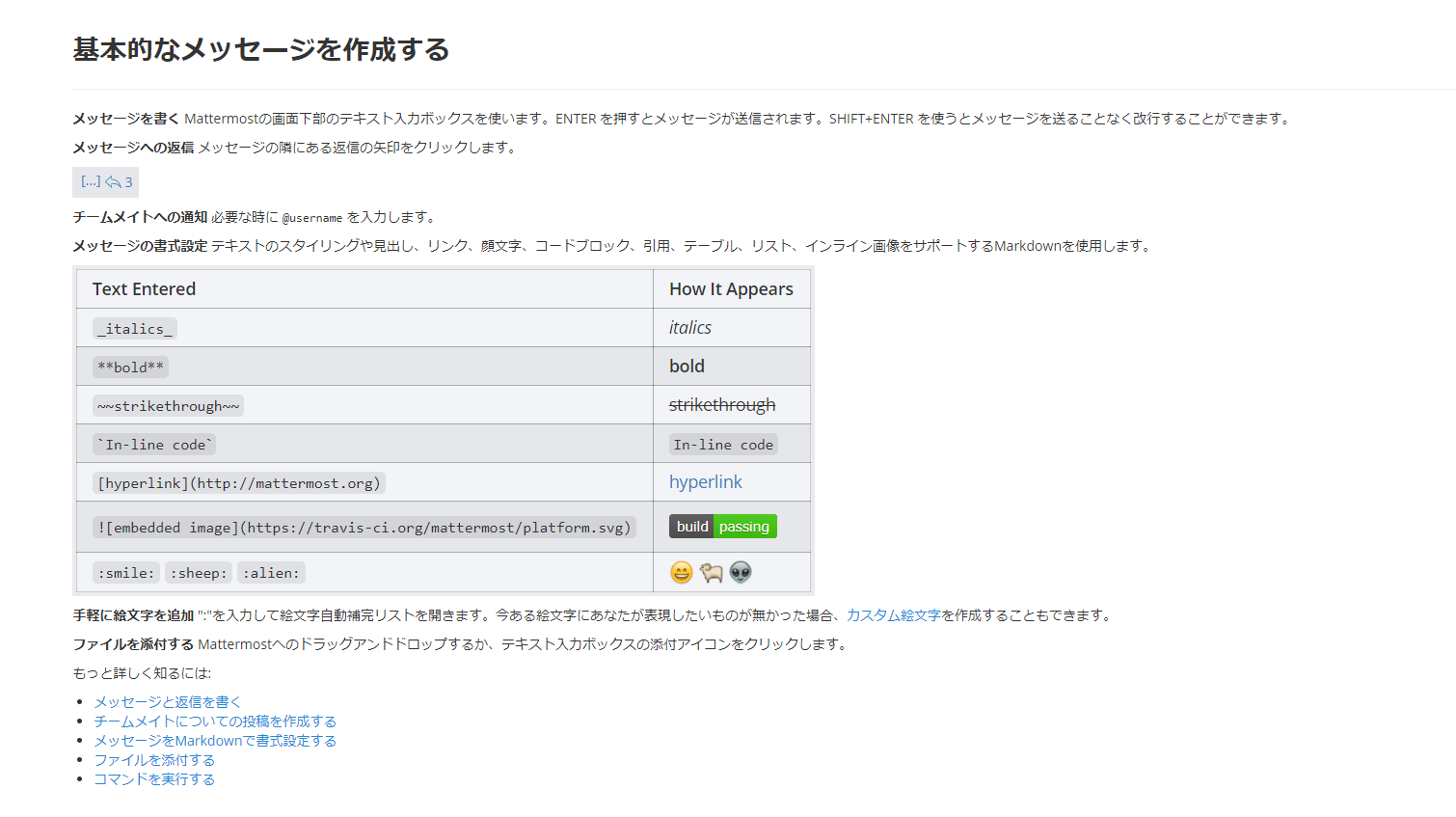Viewport: 1456px width, 817px height.
Task: Open チームメイトについての投稿を作成する link
Action: [214, 721]
